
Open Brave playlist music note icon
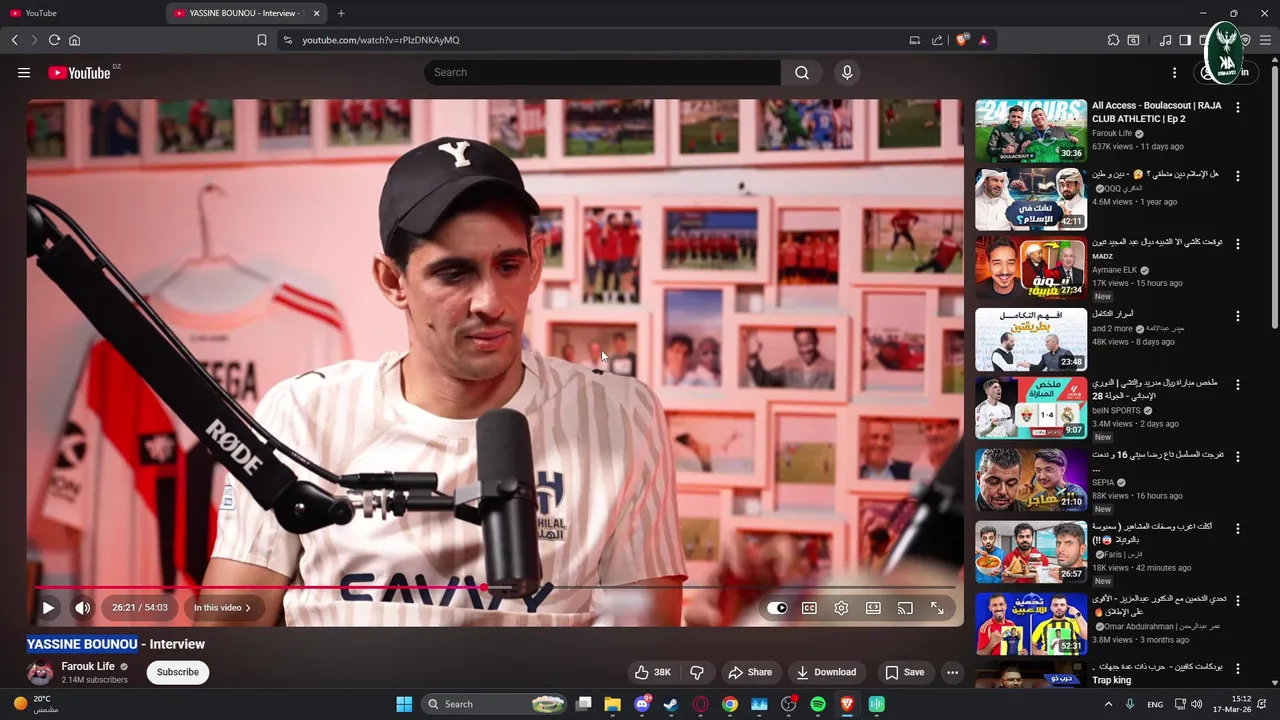pos(1165,40)
